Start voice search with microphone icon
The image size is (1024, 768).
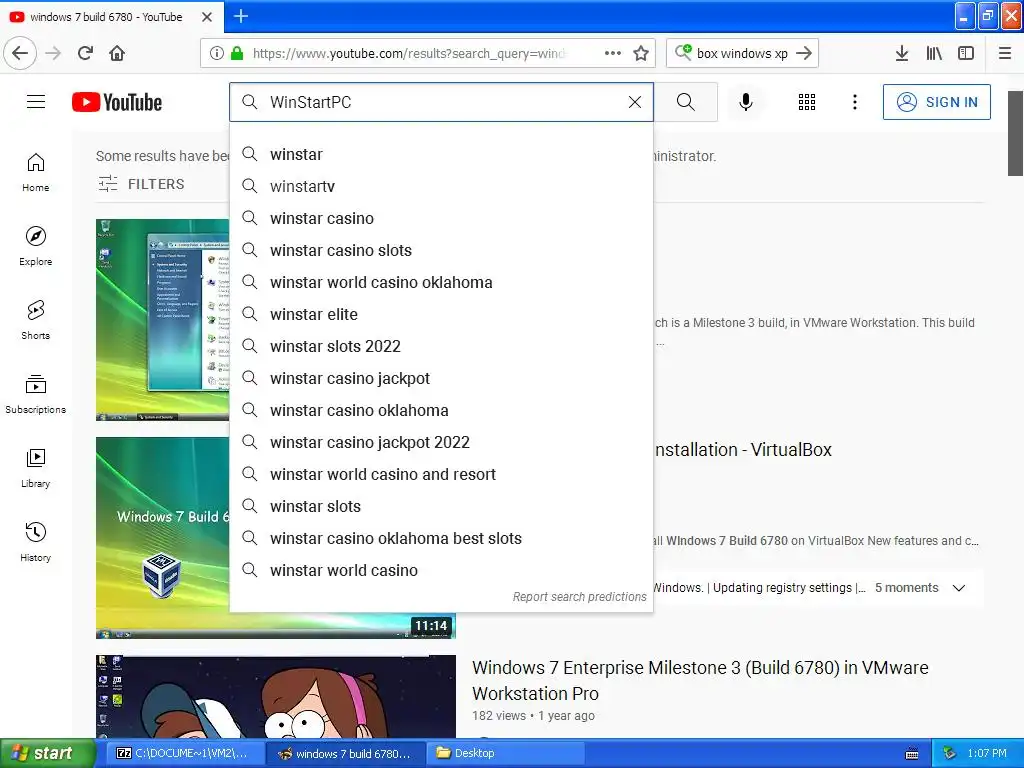pyautogui.click(x=746, y=102)
